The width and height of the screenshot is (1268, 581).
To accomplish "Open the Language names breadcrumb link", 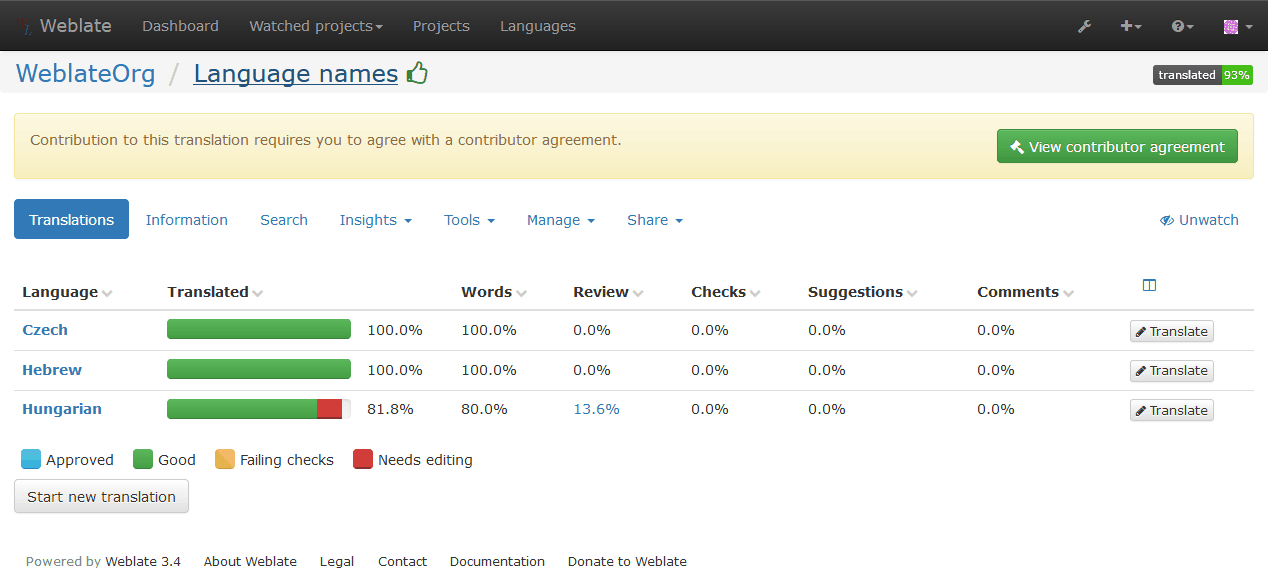I will (x=296, y=74).
